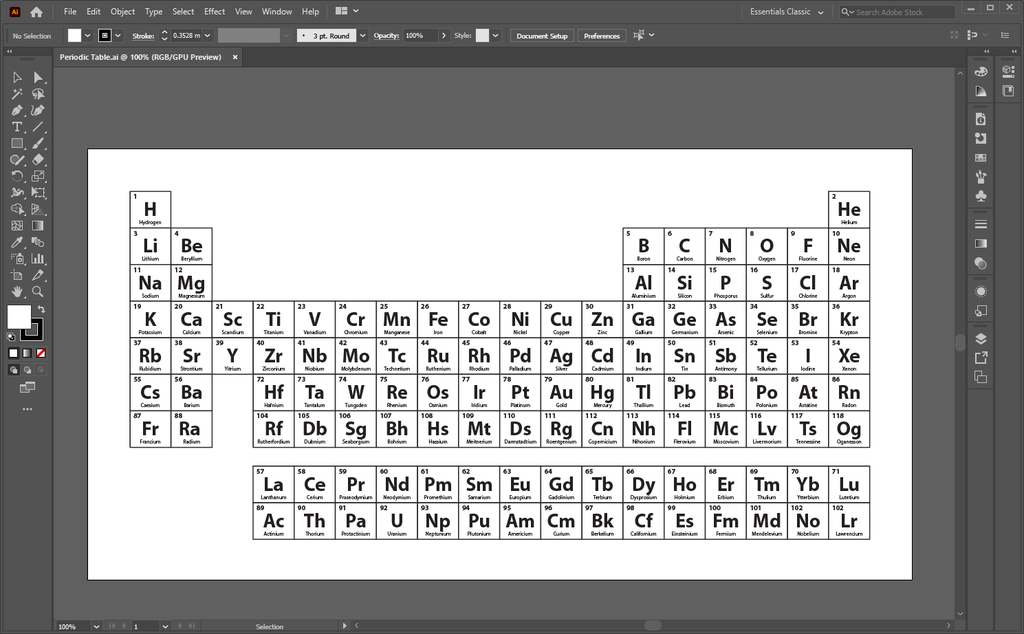The image size is (1024, 634).
Task: Open the zoom level dropdown
Action: (x=96, y=627)
